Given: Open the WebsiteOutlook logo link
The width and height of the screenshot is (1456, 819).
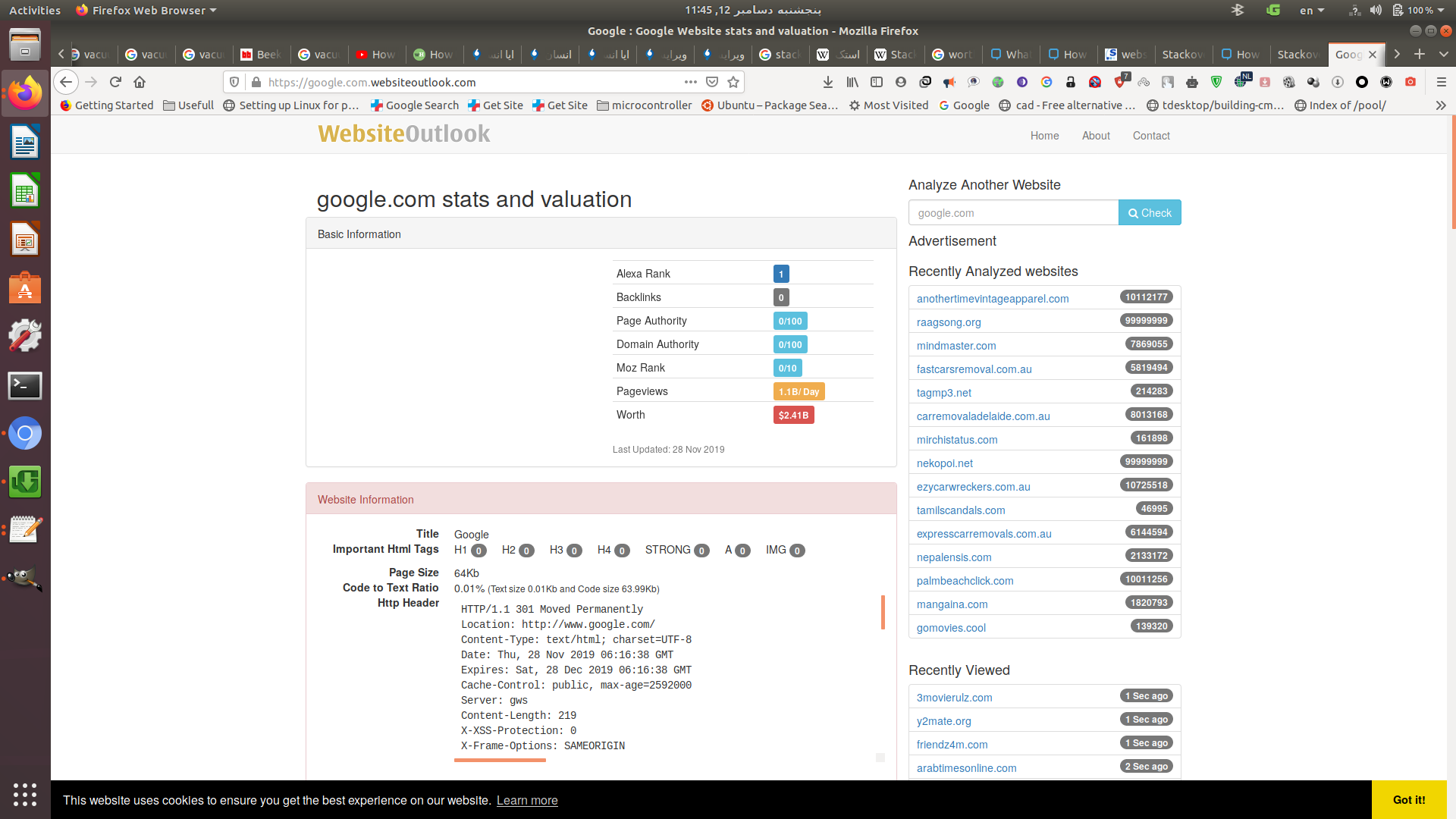Looking at the screenshot, I should pos(404,133).
